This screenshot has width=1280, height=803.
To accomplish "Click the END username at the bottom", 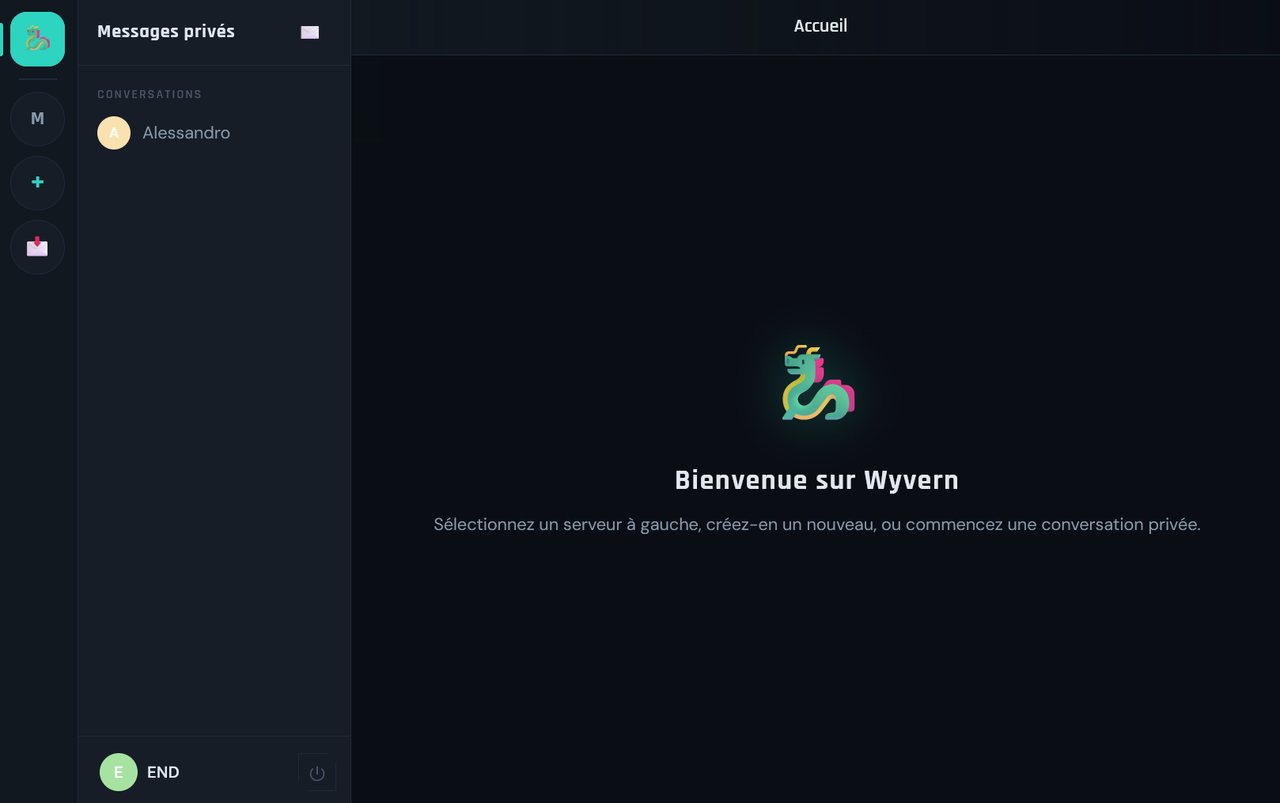I will pos(163,772).
